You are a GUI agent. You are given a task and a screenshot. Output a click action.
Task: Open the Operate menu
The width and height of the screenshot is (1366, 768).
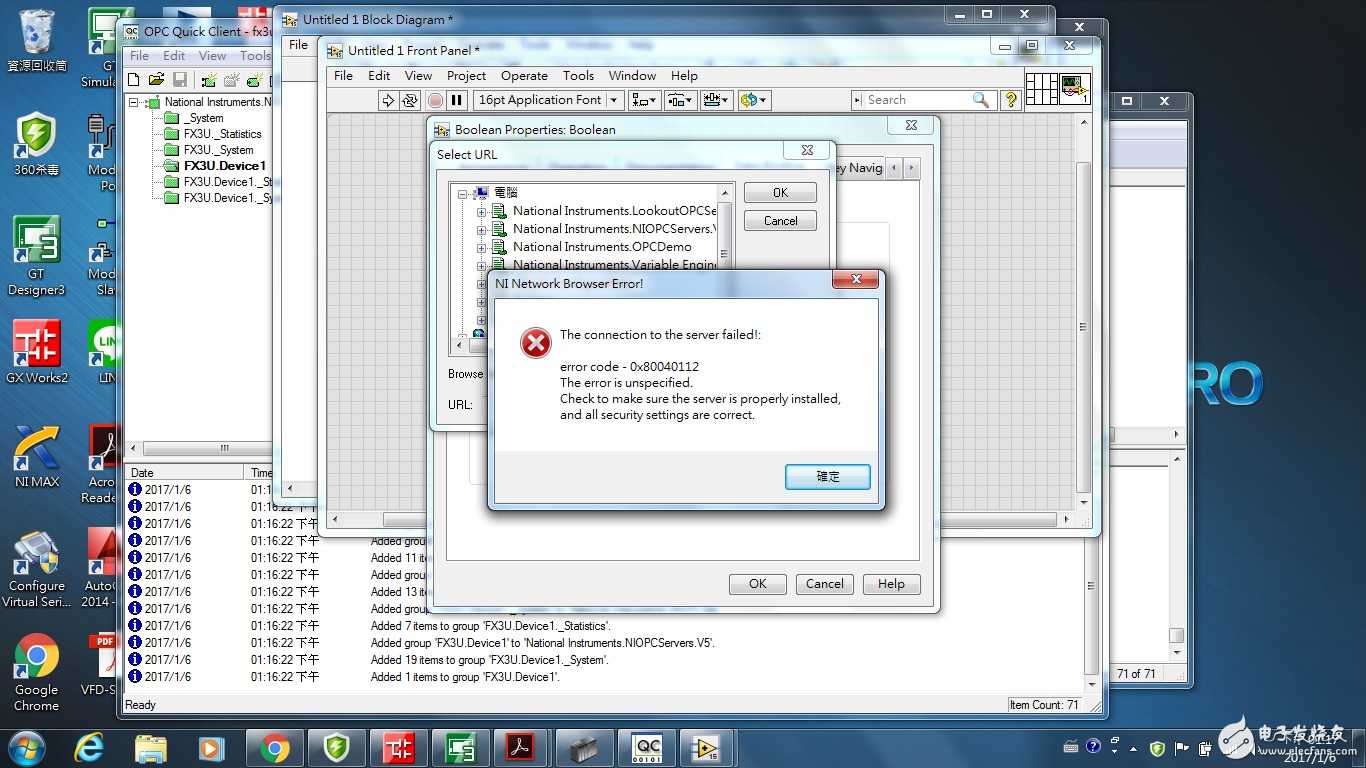click(x=524, y=76)
